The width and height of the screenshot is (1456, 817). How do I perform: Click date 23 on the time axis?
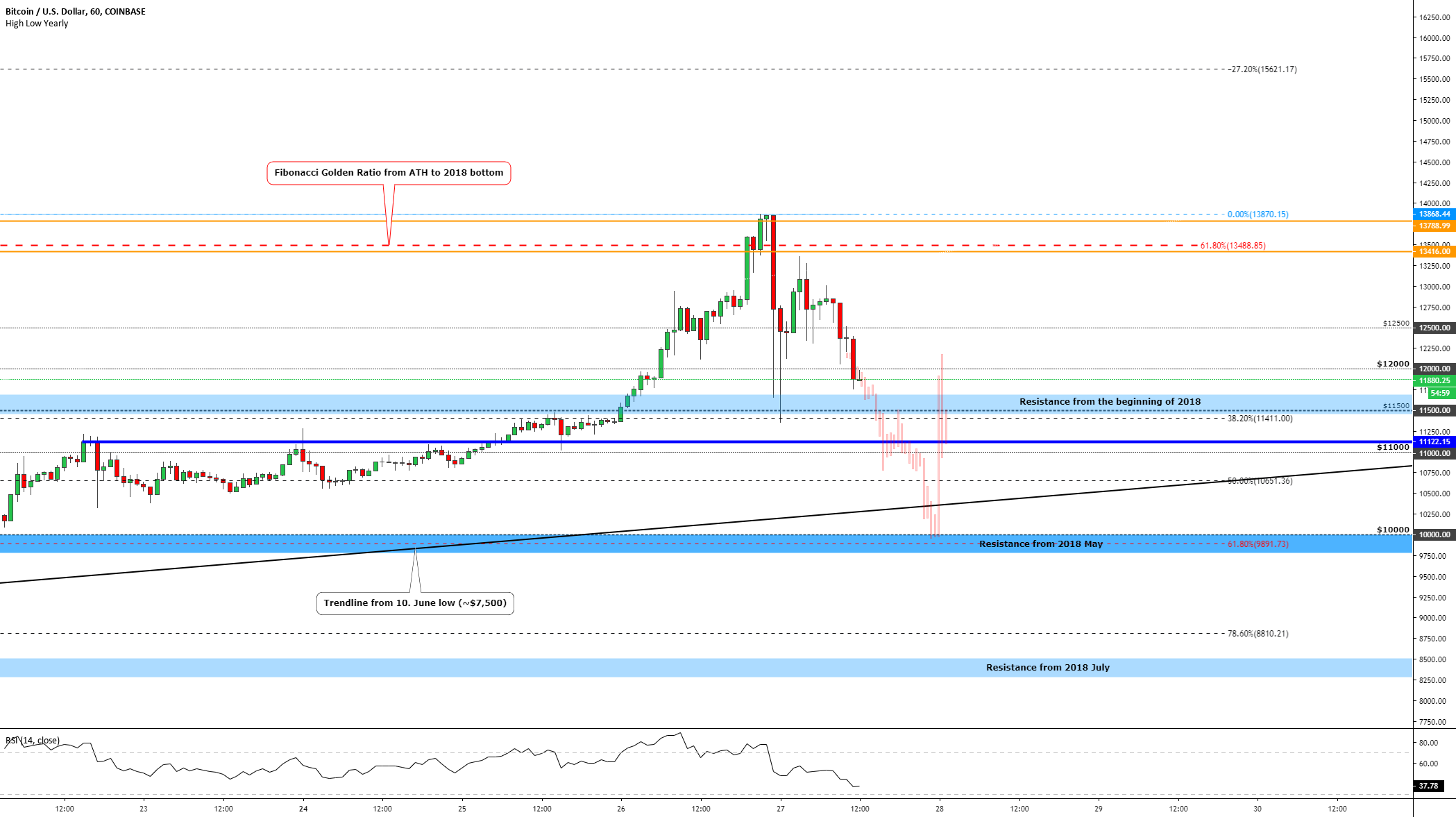(144, 809)
